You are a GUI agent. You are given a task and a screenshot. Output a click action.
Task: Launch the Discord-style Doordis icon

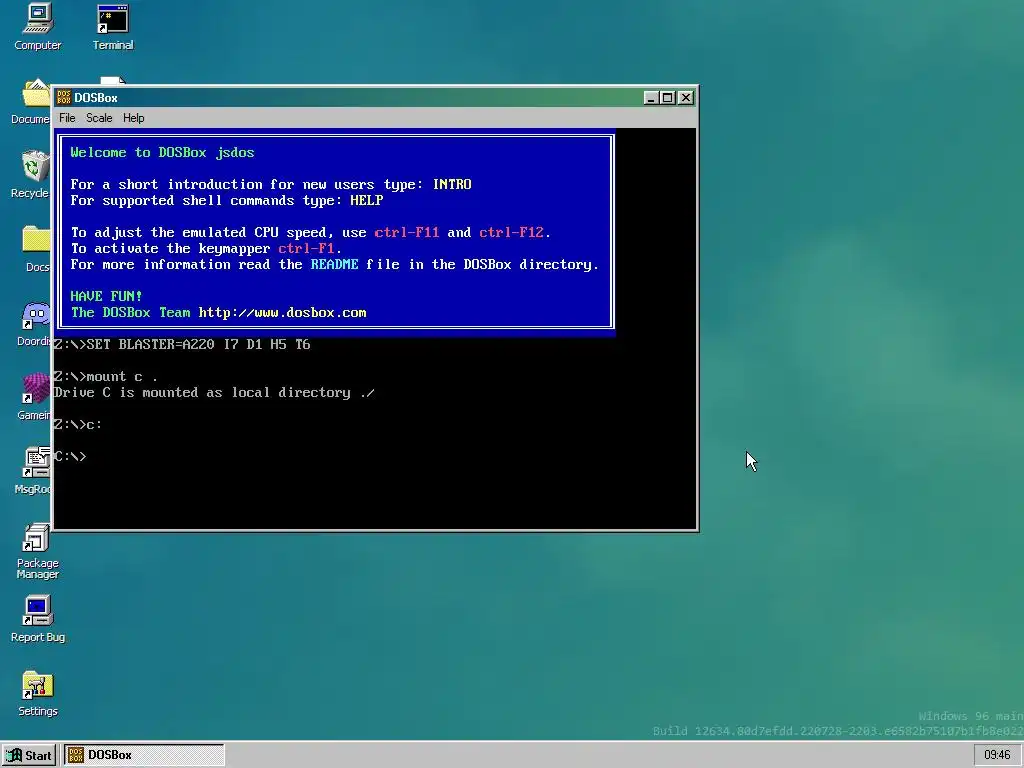[x=35, y=323]
